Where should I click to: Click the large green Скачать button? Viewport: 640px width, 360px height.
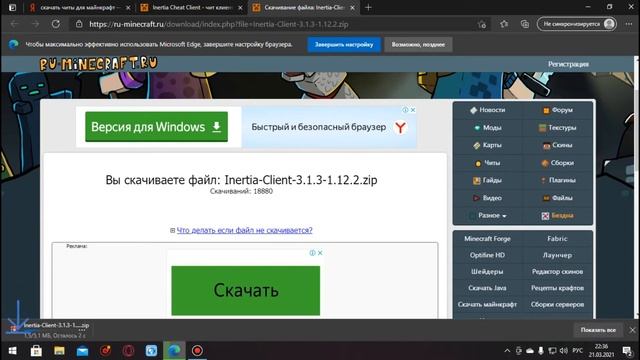(246, 290)
